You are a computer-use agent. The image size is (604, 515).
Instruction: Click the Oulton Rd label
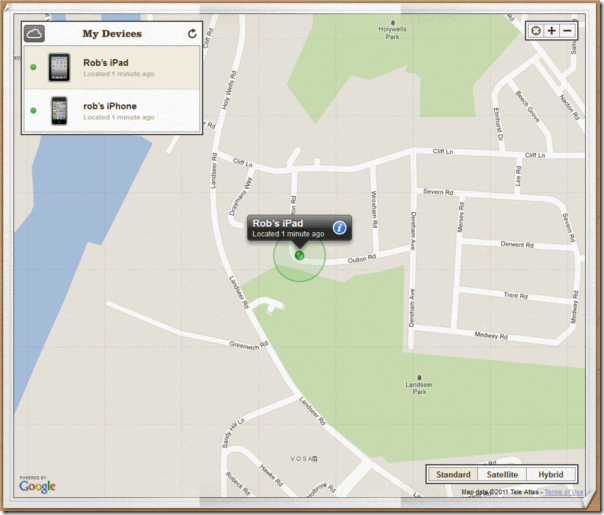point(361,259)
